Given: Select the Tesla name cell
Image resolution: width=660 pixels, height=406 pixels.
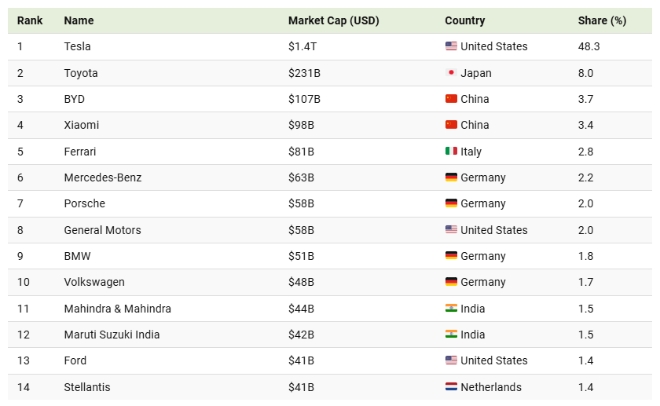Looking at the screenshot, I should tap(77, 47).
